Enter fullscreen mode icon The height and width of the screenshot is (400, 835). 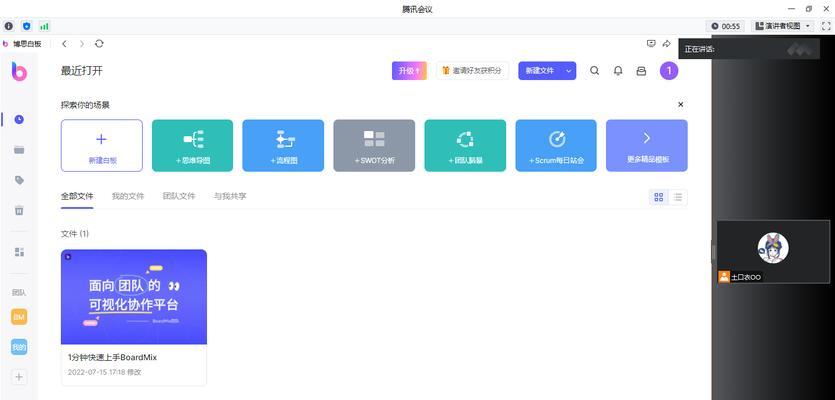click(826, 26)
